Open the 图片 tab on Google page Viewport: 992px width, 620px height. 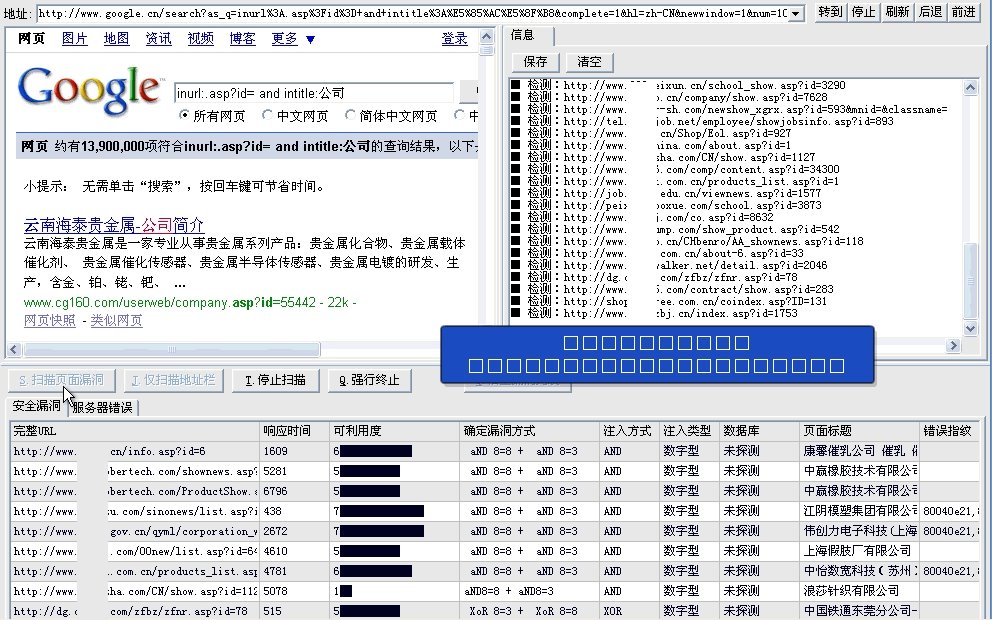pyautogui.click(x=75, y=39)
